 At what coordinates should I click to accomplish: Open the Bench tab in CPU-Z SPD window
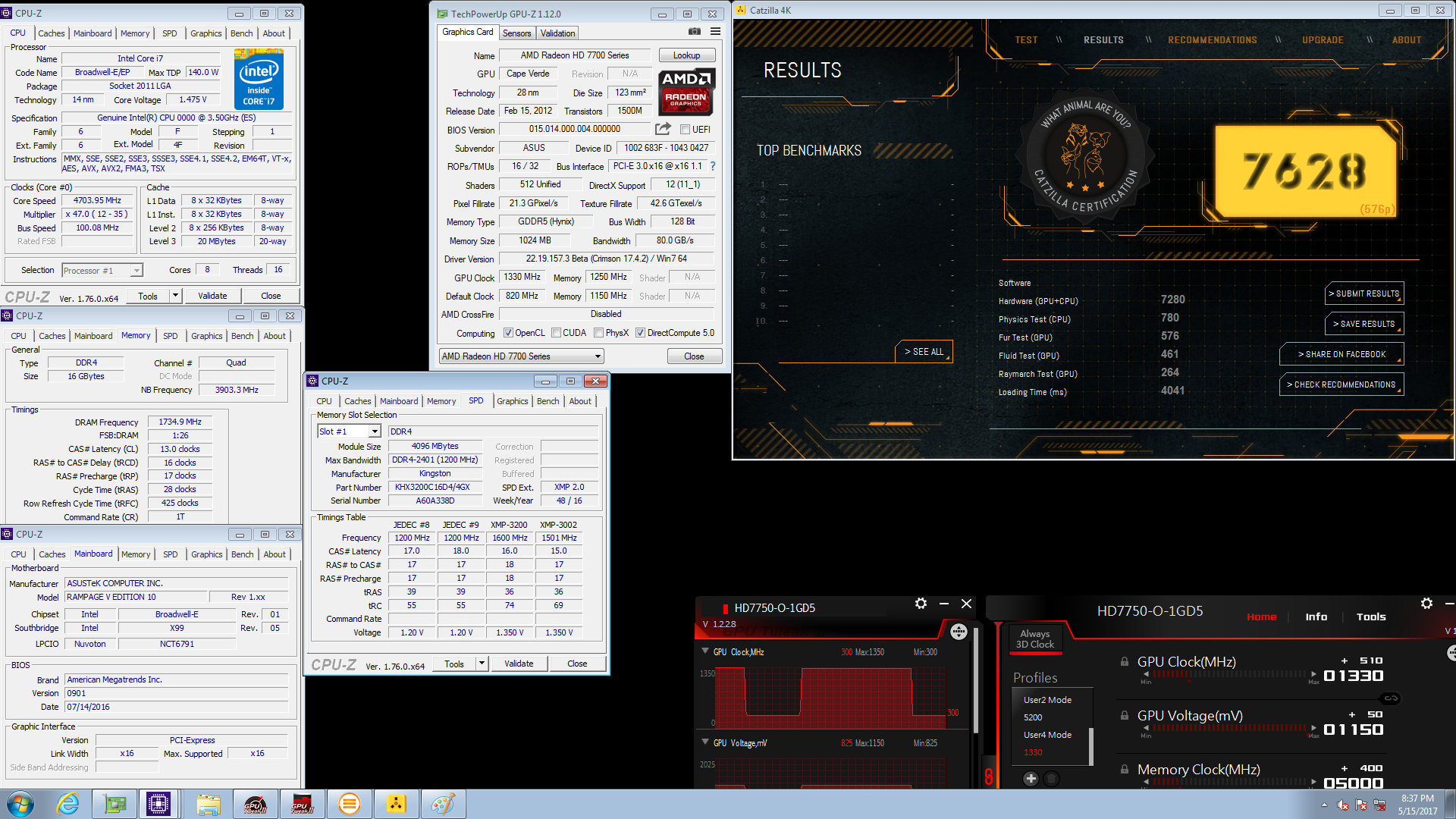tap(548, 401)
